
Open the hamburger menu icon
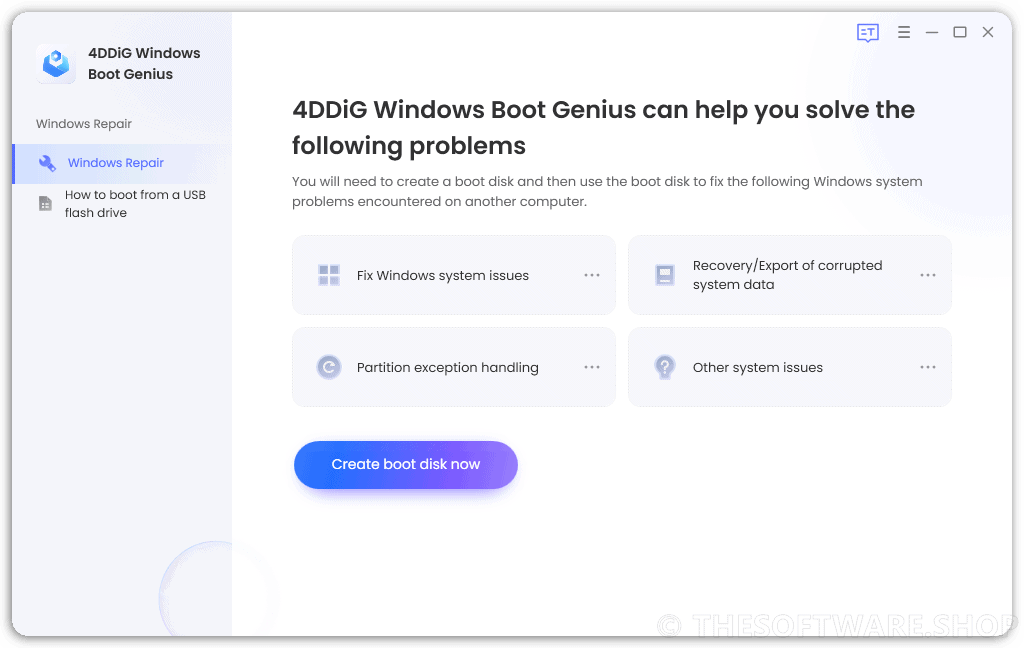[904, 32]
